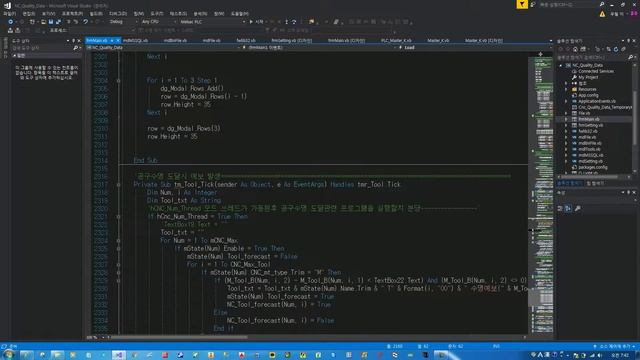Click the Save toolbar icon
The image size is (640, 360).
coord(51,22)
